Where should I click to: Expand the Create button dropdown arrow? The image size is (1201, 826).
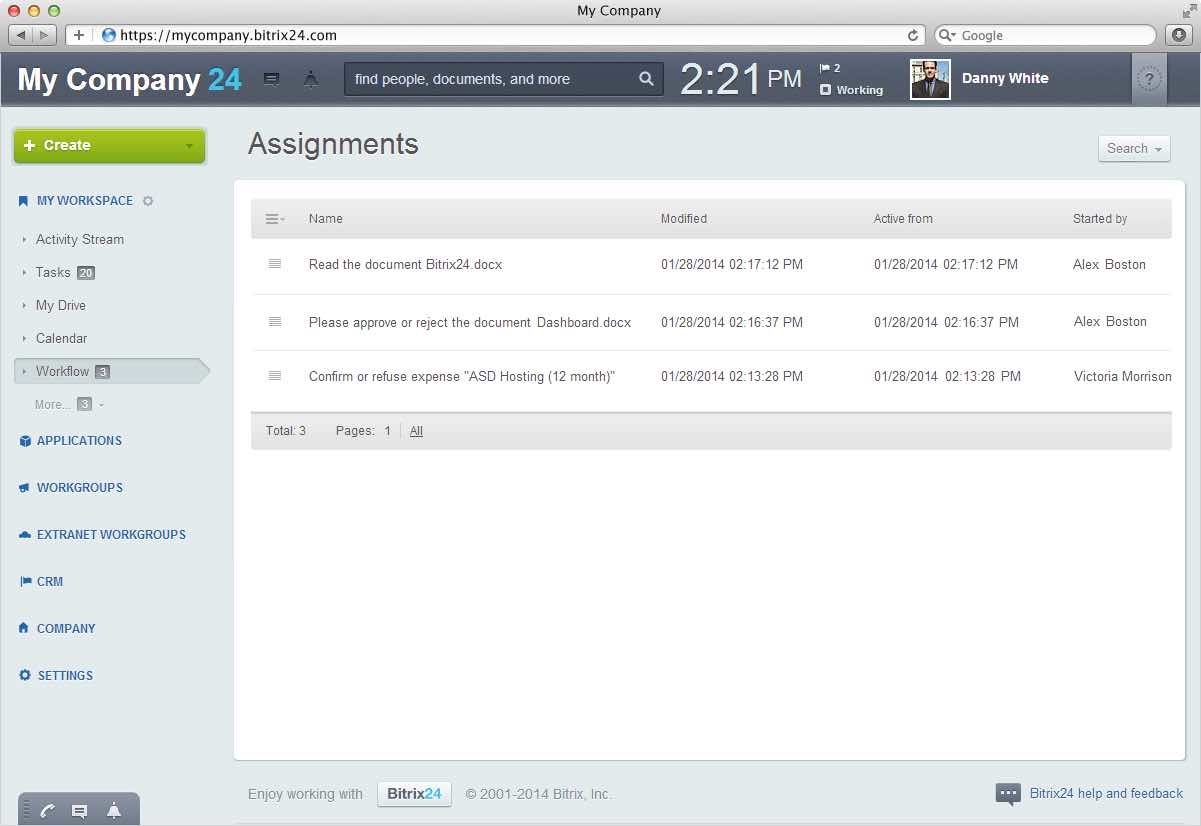point(189,146)
